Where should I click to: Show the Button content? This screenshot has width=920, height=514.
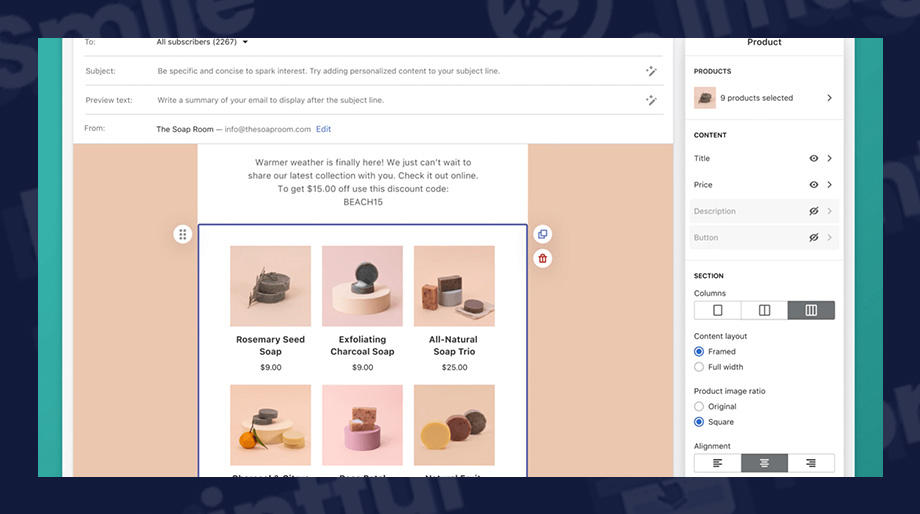pos(813,238)
